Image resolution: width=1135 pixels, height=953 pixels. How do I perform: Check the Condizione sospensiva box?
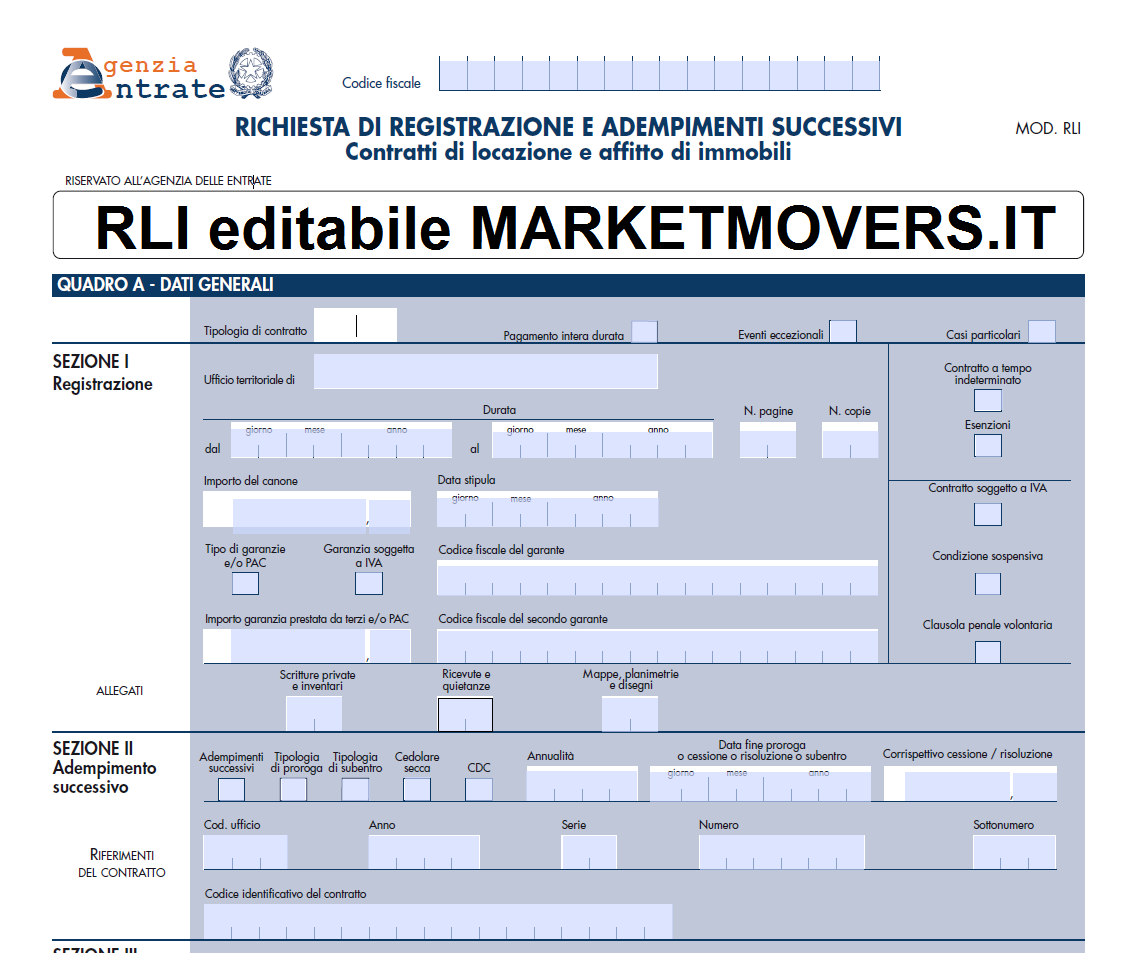(987, 581)
